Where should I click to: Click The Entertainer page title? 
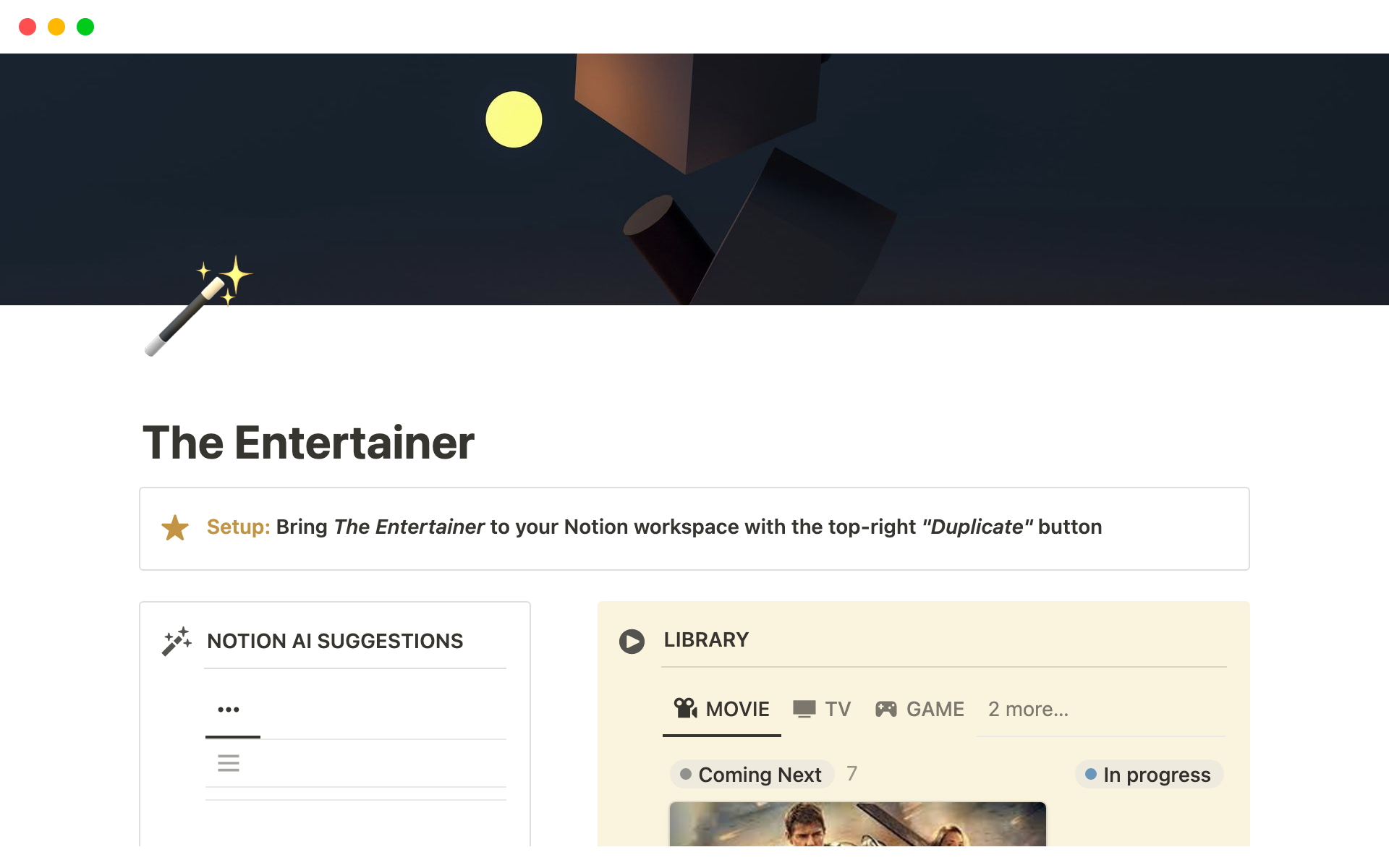click(309, 443)
